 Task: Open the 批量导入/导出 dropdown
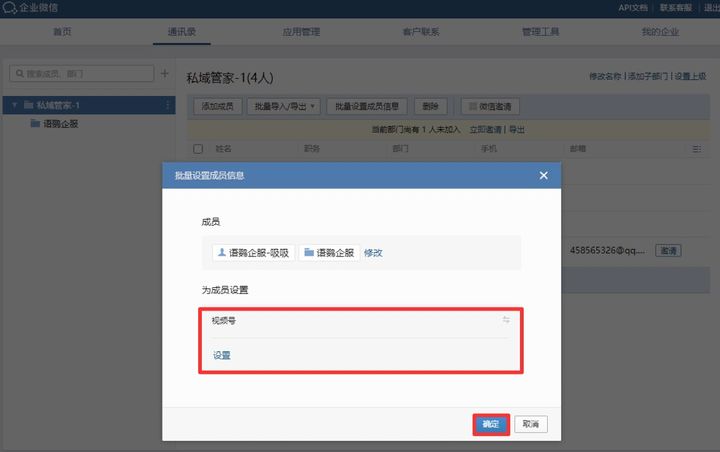tap(285, 106)
